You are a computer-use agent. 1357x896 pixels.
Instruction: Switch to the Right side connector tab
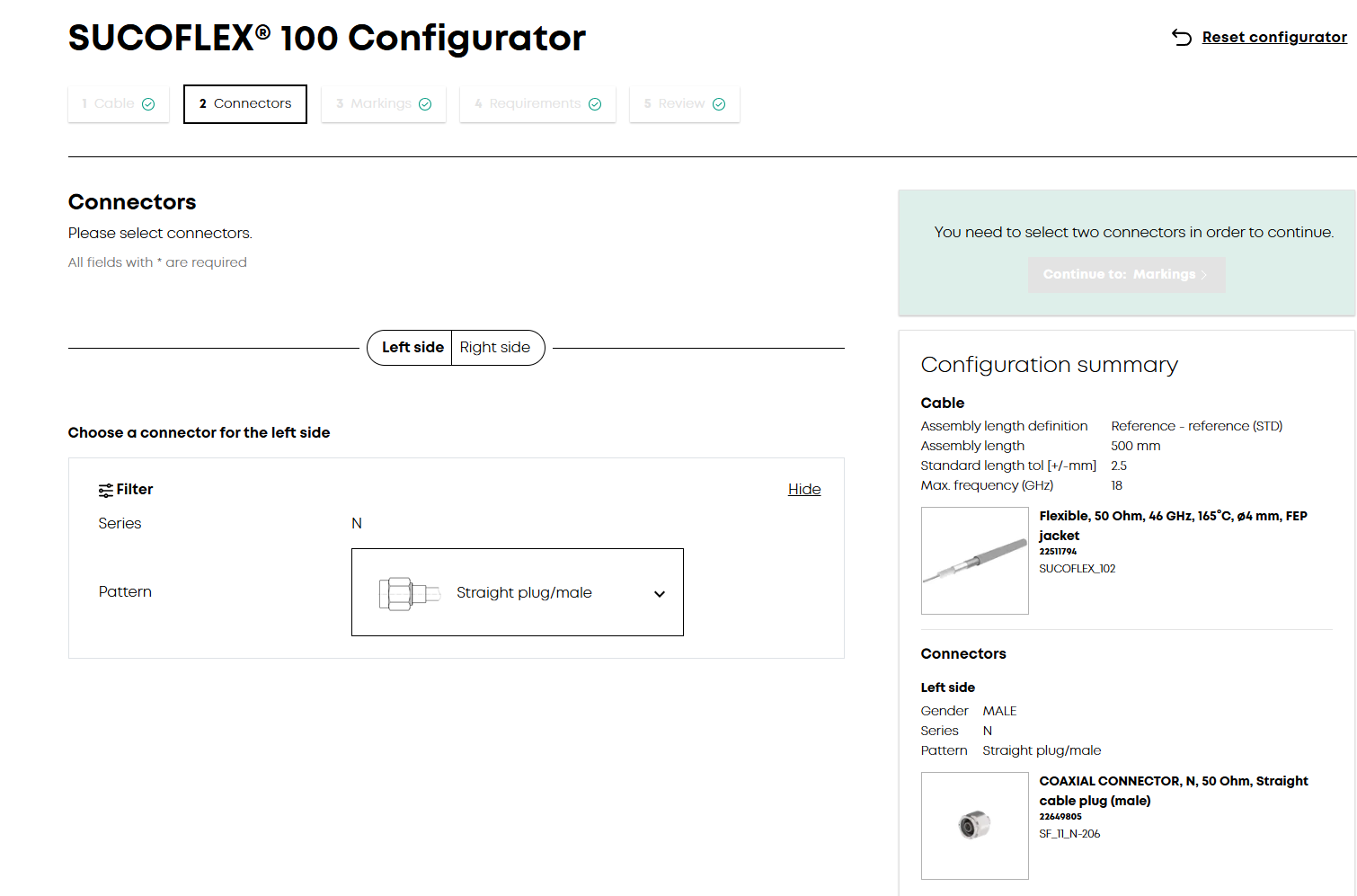(x=496, y=348)
